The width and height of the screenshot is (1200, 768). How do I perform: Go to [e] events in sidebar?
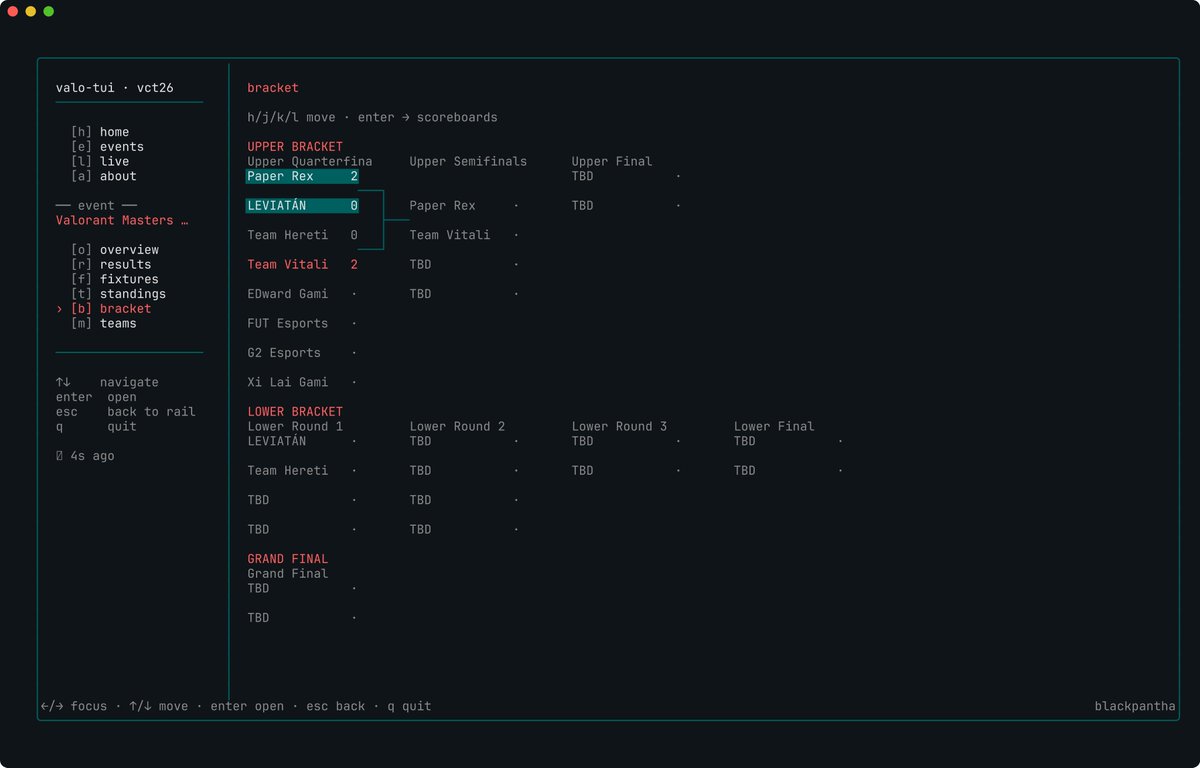[x=107, y=147]
